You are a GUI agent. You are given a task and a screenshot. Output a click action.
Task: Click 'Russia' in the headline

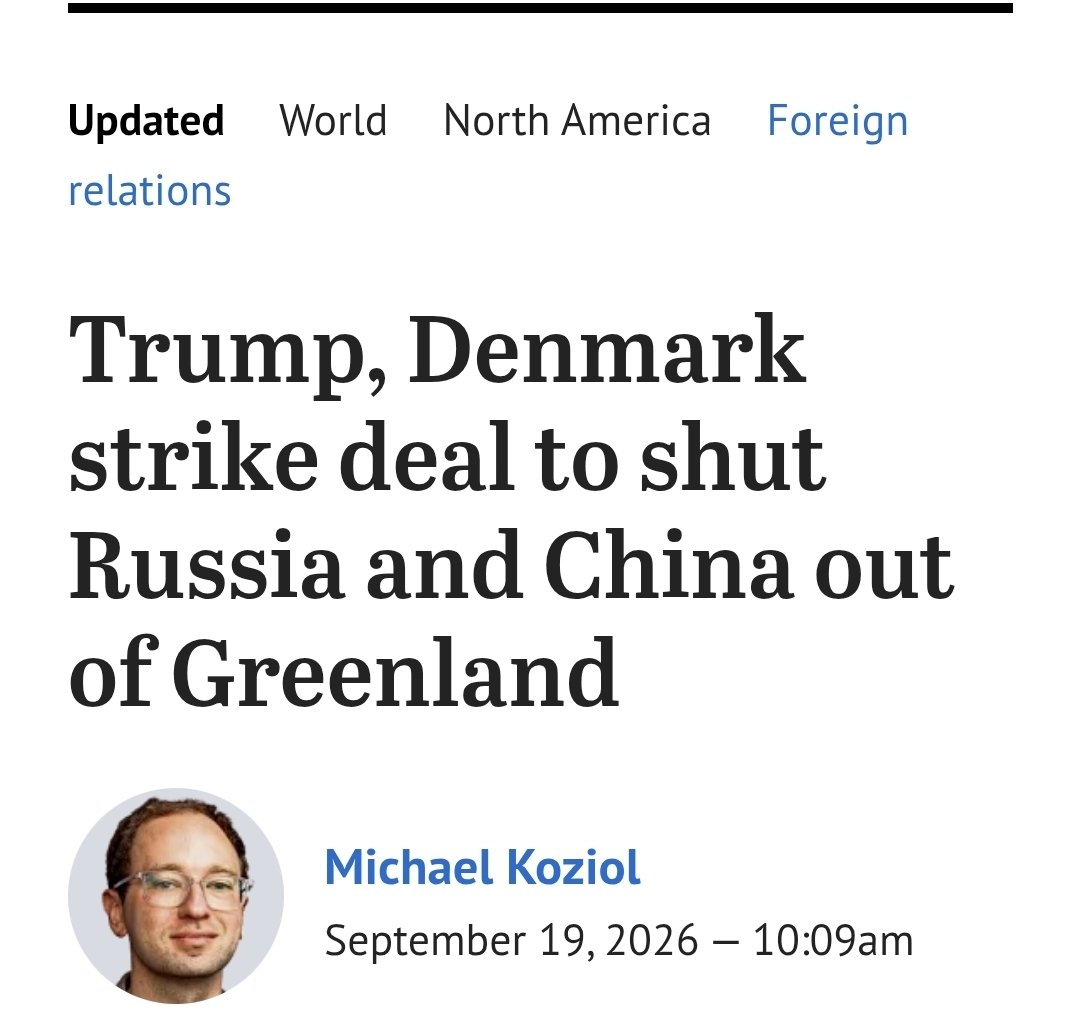pyautogui.click(x=207, y=565)
